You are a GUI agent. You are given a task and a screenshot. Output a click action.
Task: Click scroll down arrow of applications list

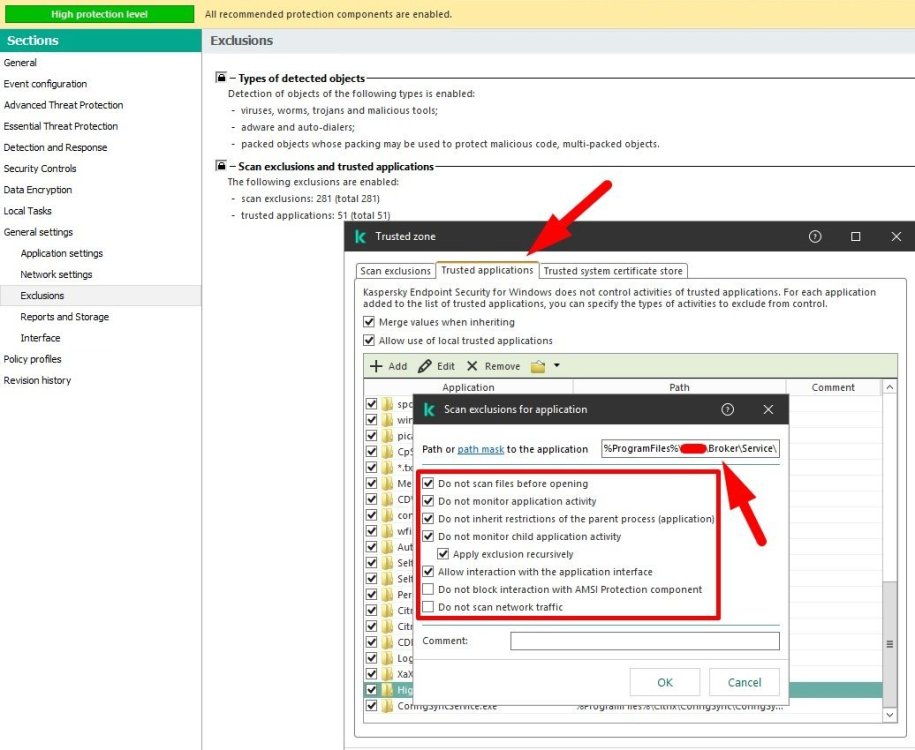pos(889,714)
